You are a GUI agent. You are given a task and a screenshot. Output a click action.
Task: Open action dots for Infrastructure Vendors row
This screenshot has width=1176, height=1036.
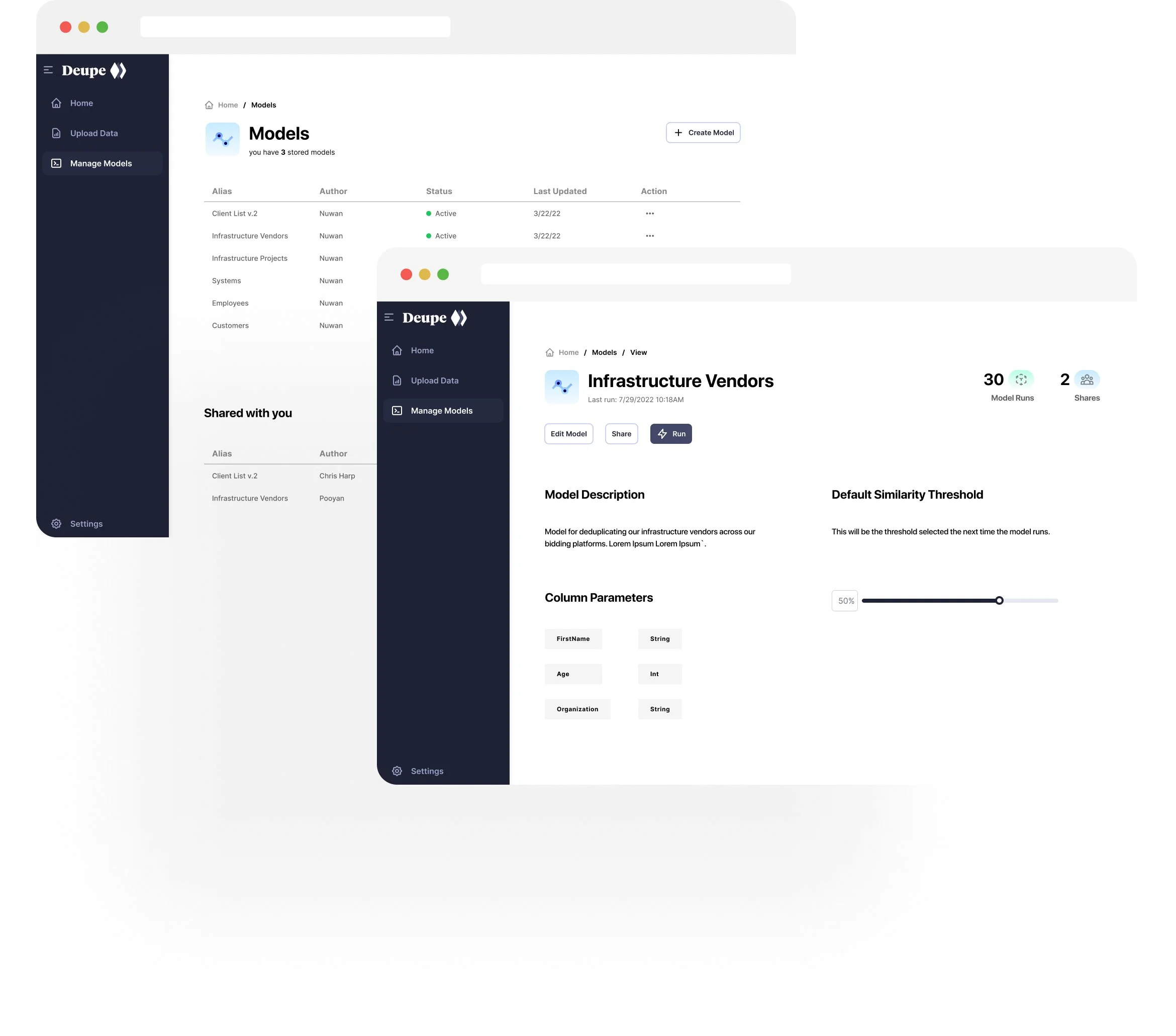[649, 236]
